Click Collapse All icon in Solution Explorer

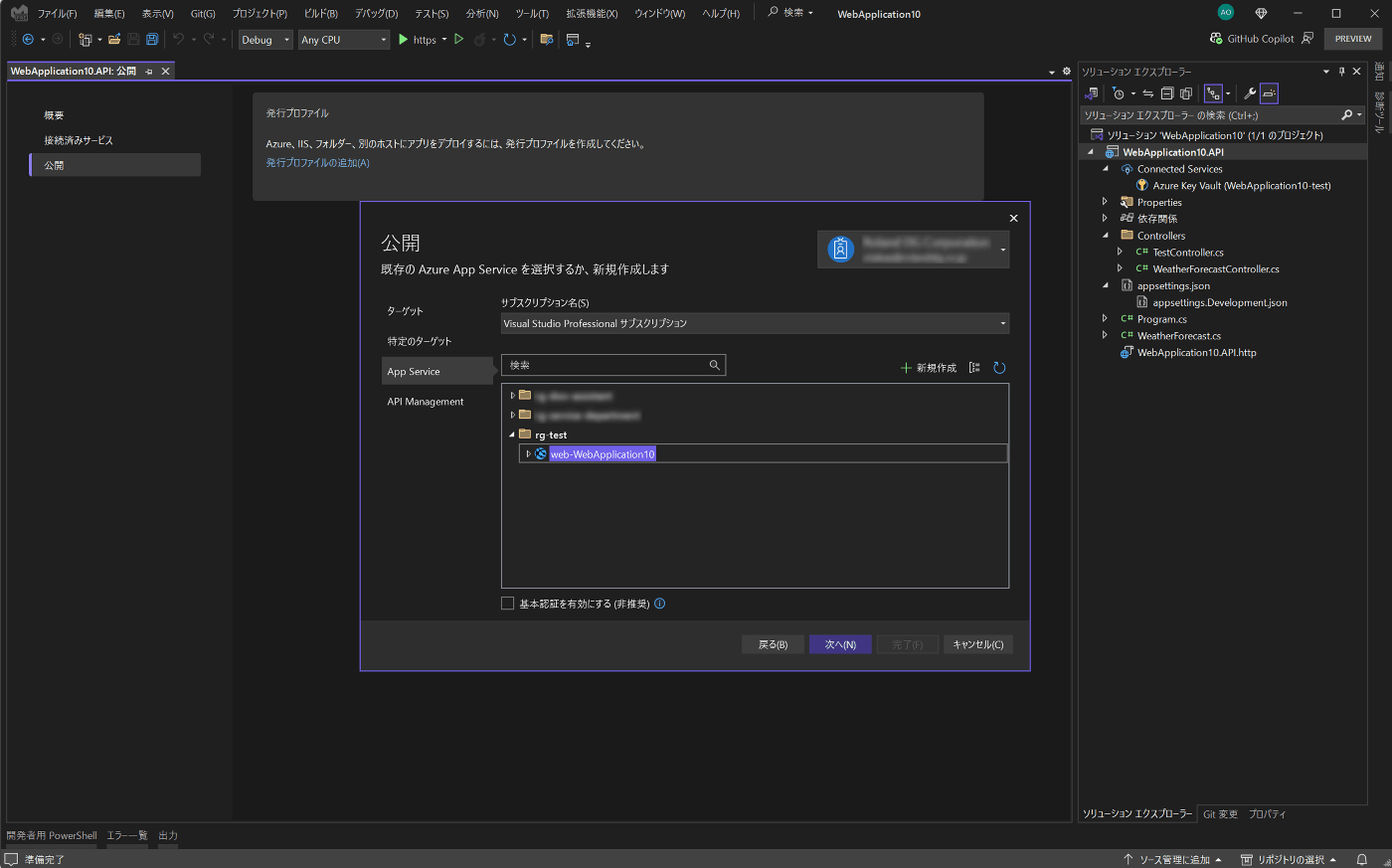1167,93
